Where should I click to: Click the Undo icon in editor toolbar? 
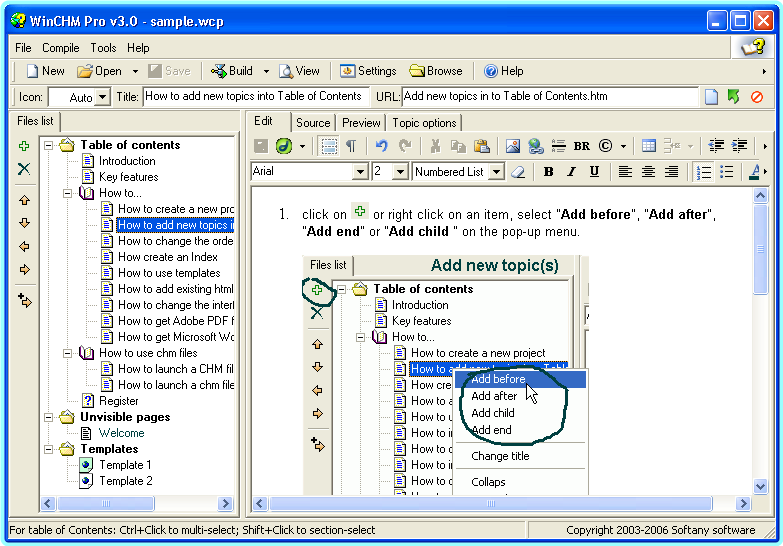pyautogui.click(x=382, y=146)
